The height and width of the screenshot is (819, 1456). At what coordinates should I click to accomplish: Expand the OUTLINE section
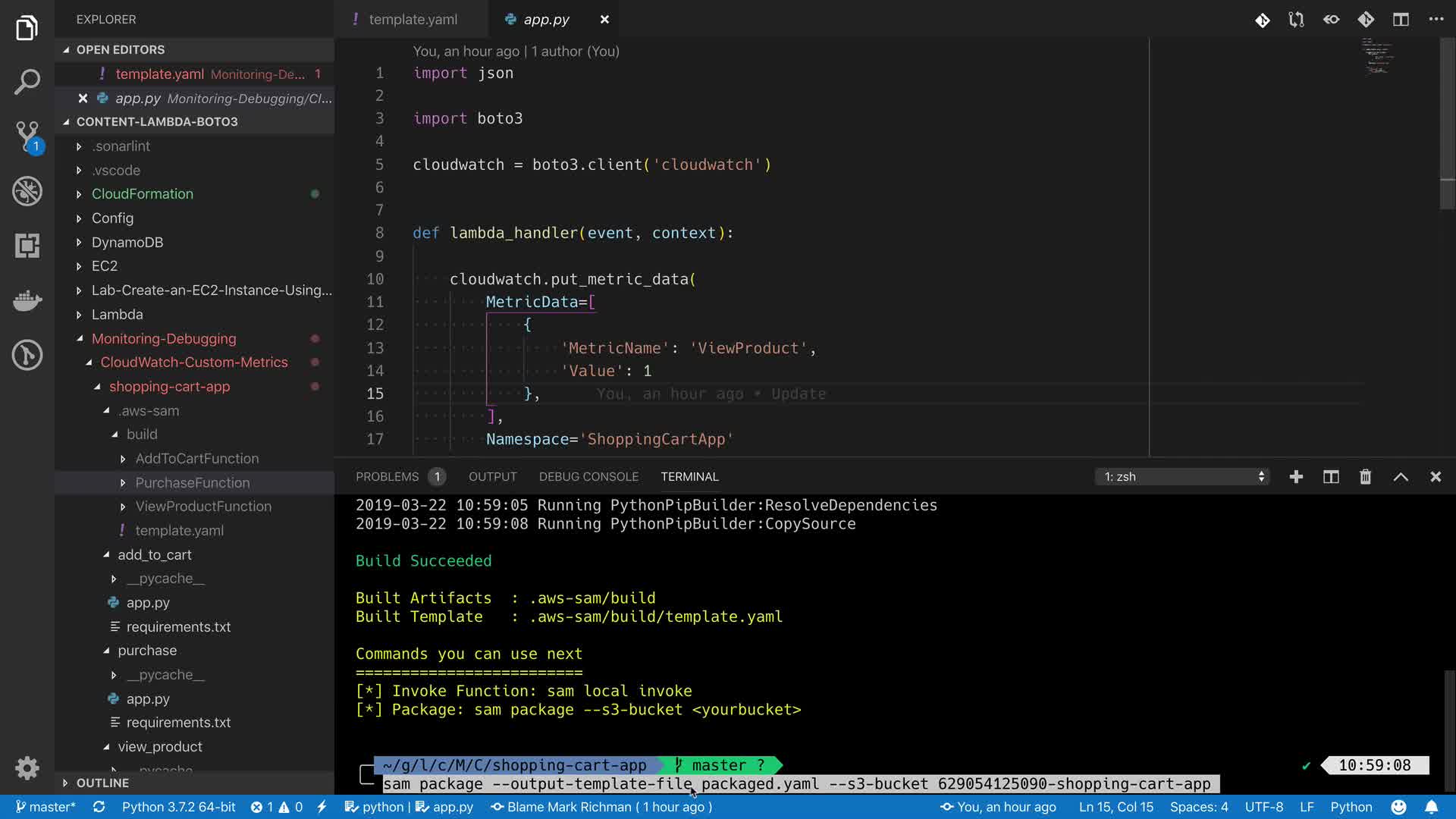pyautogui.click(x=102, y=783)
